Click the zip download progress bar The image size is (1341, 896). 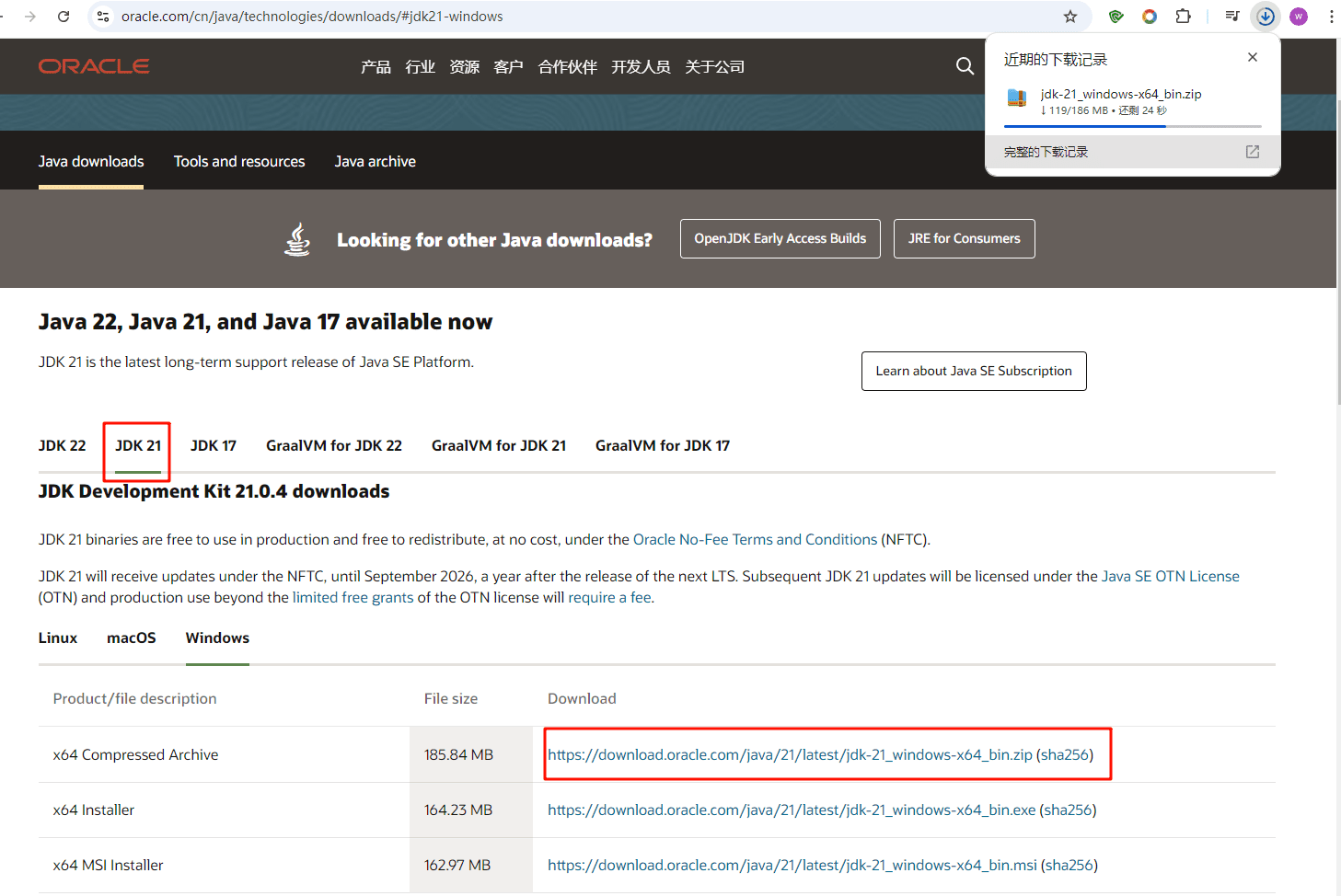(x=1132, y=126)
